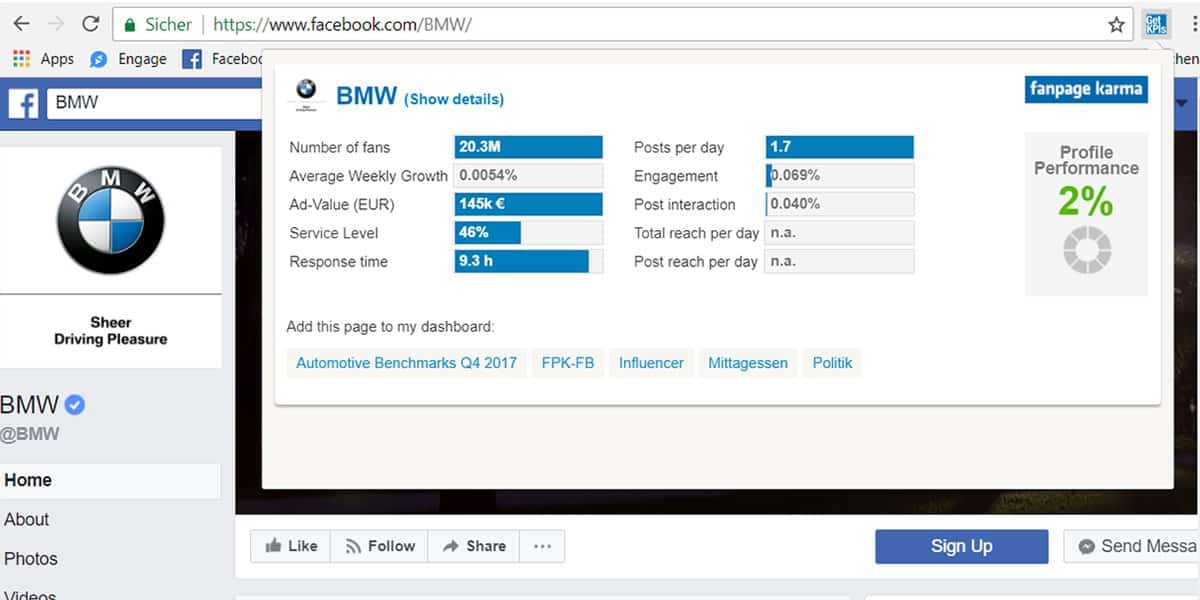Click the Sicher security label

coord(169,25)
